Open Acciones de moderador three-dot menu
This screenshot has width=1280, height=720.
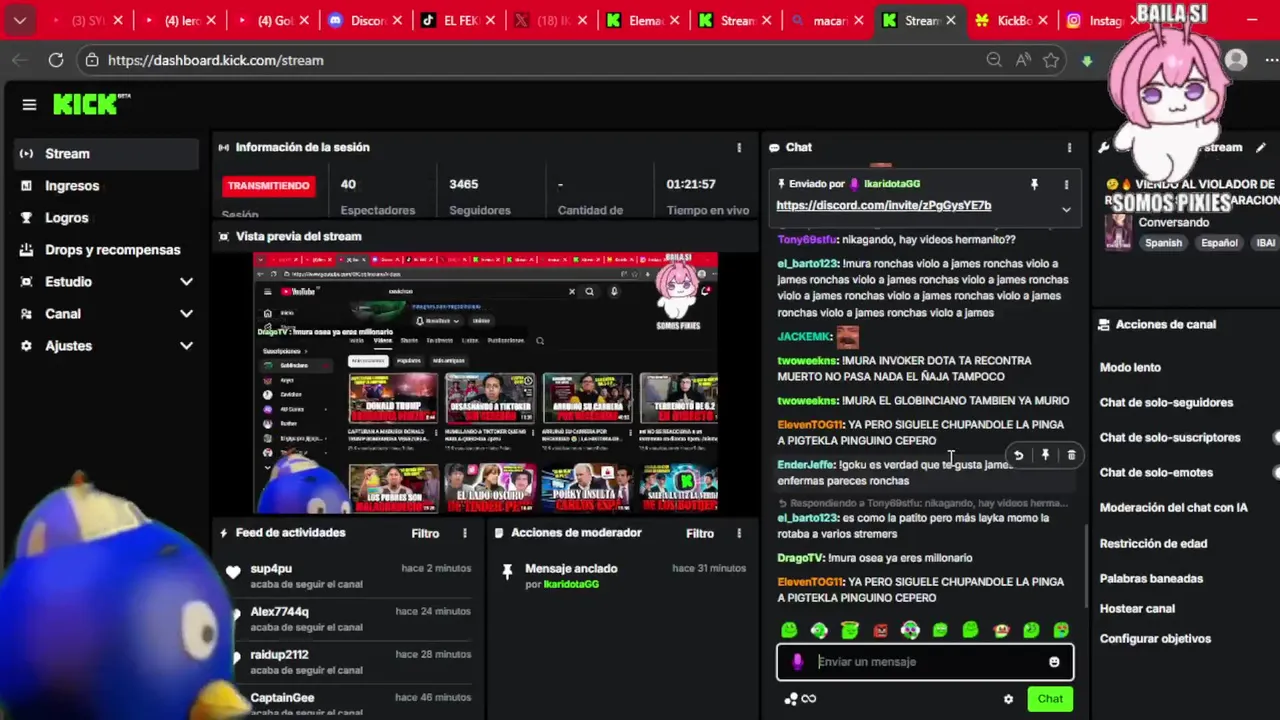739,533
